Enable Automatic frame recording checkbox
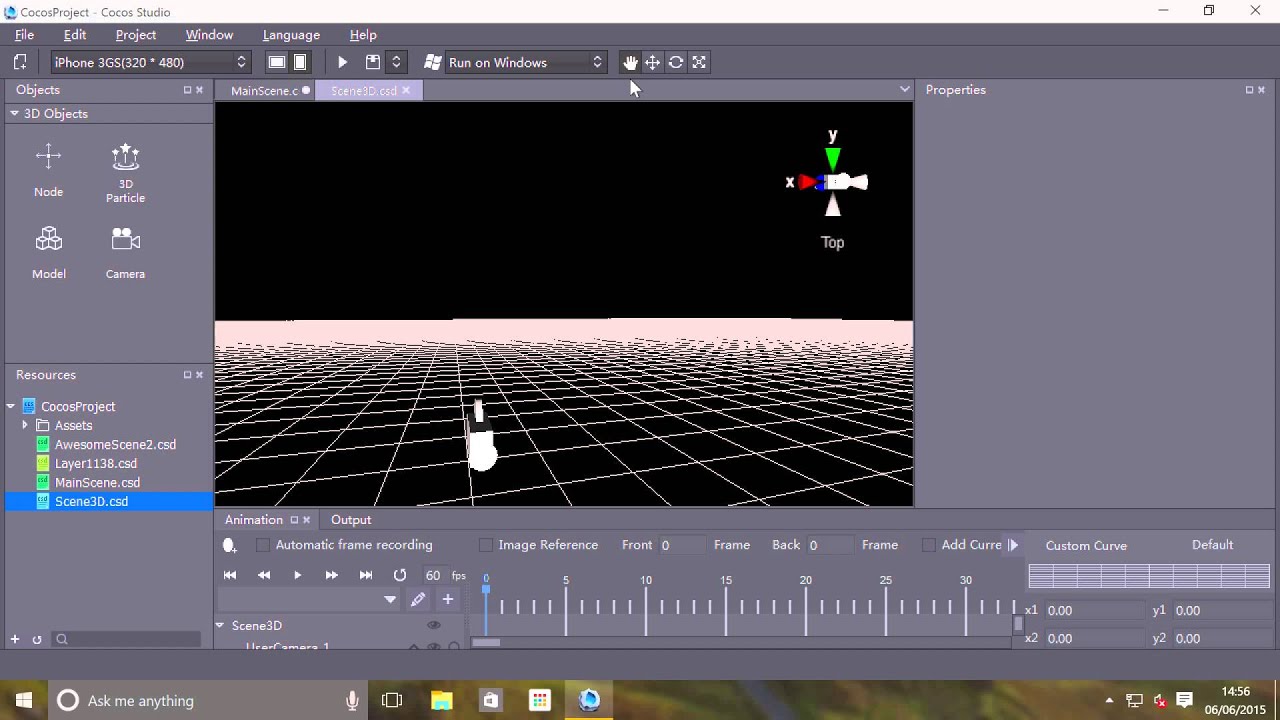Screen dimensions: 1280x720 [x=263, y=545]
